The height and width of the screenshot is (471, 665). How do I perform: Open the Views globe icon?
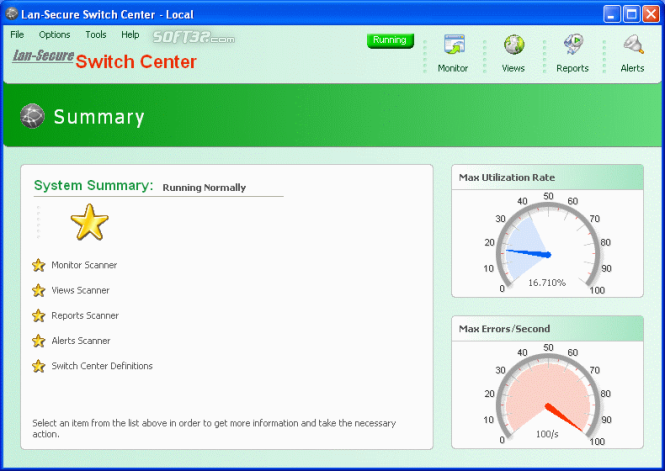point(514,45)
